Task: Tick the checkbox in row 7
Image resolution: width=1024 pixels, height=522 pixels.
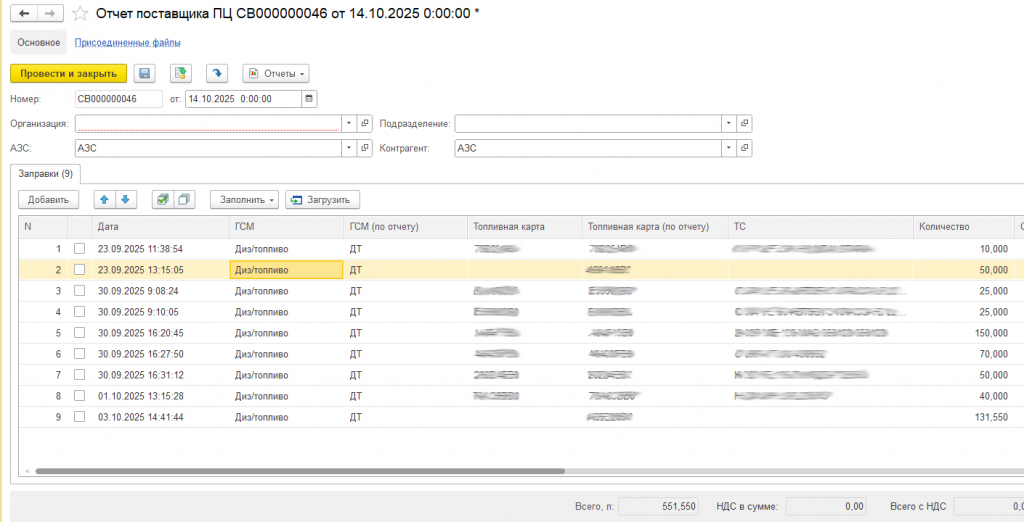Action: click(x=79, y=375)
